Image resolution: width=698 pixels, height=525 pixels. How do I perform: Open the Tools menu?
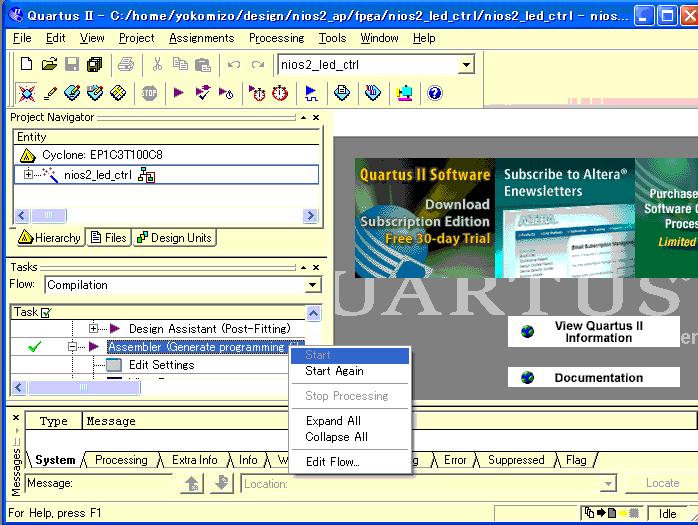pos(332,38)
